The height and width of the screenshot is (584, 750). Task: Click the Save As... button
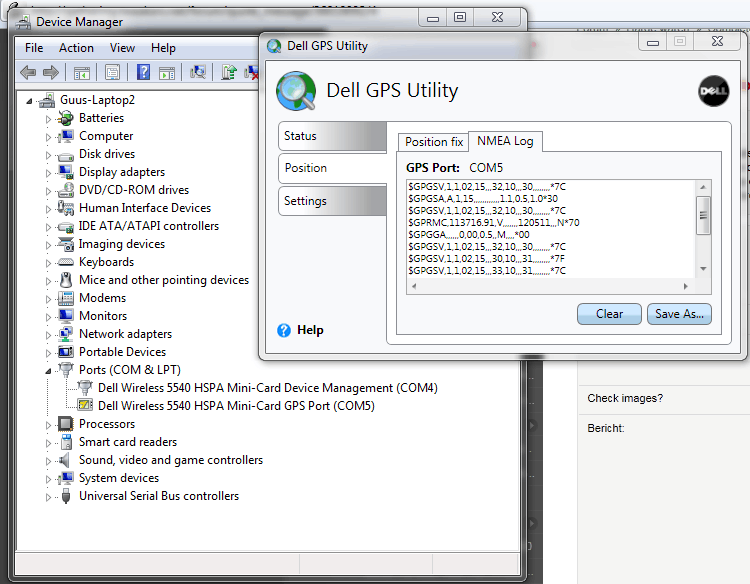coord(679,314)
